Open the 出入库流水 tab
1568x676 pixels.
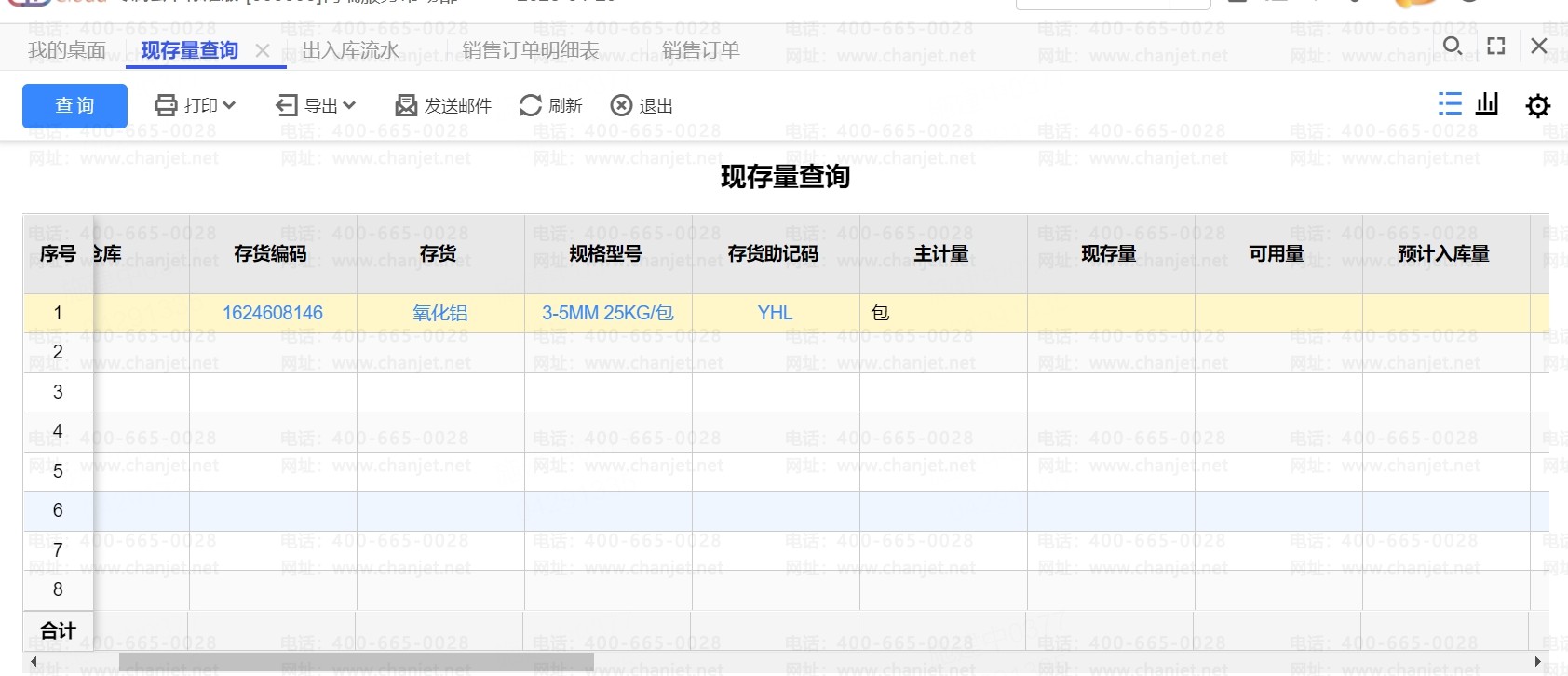(x=350, y=50)
